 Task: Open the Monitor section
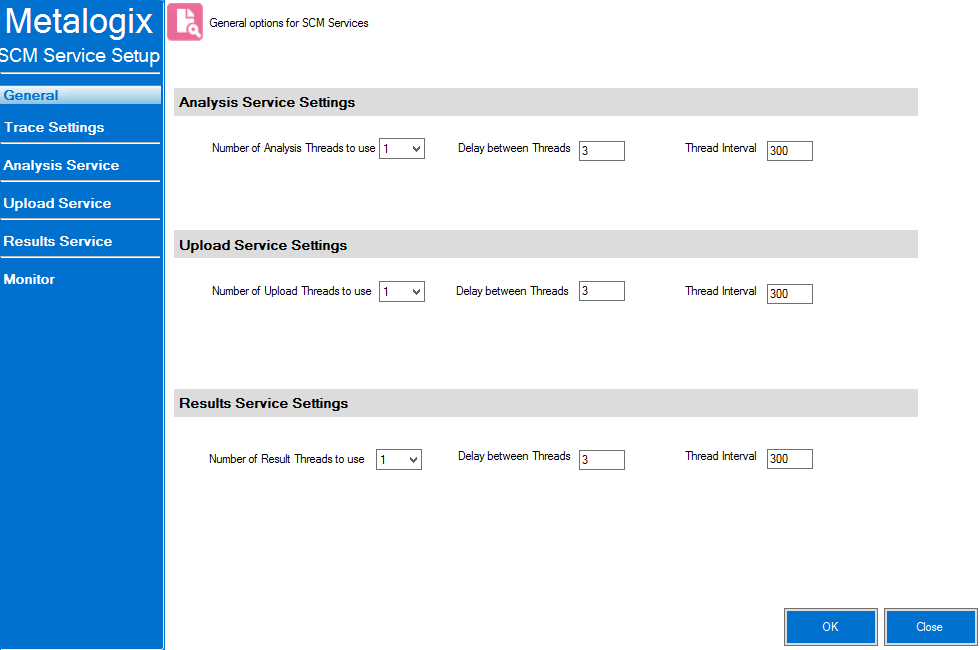(29, 278)
